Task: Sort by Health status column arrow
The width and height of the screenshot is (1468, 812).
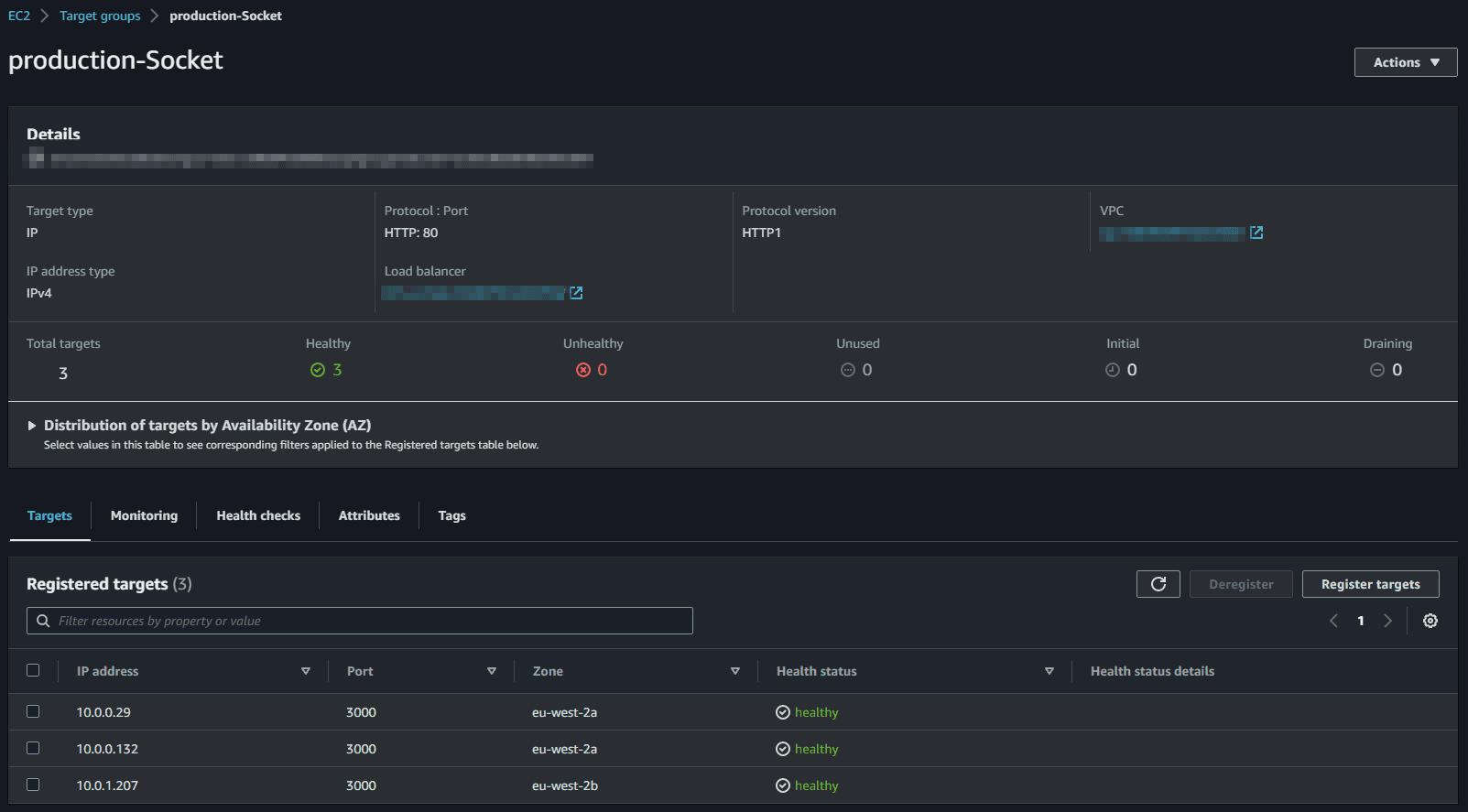Action: click(1049, 671)
